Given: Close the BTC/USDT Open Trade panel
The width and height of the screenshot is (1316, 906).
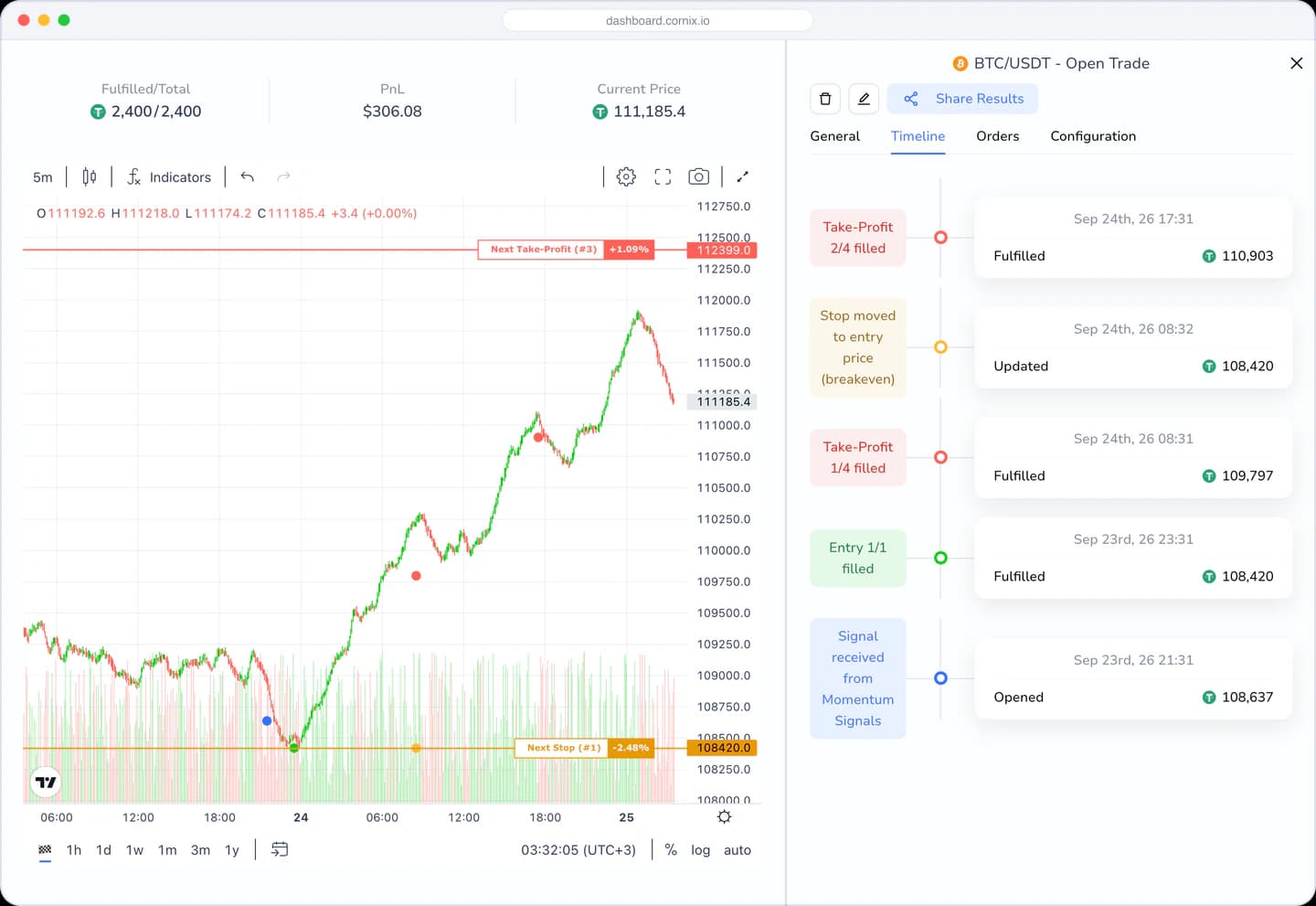Looking at the screenshot, I should 1296,63.
